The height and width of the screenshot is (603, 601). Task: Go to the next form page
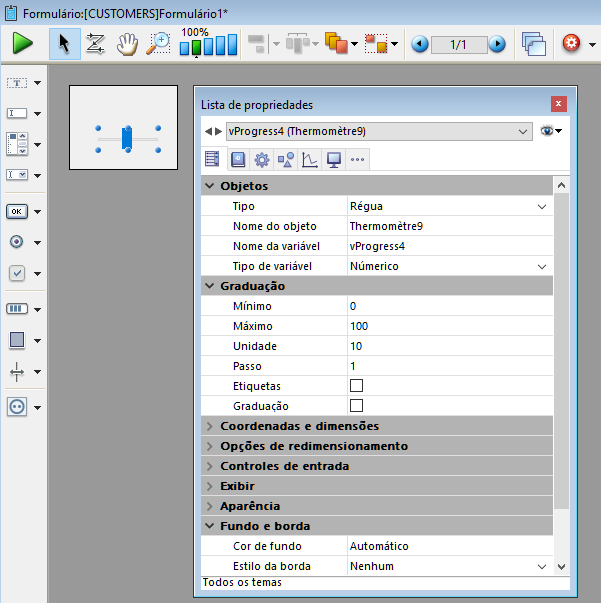pyautogui.click(x=497, y=44)
